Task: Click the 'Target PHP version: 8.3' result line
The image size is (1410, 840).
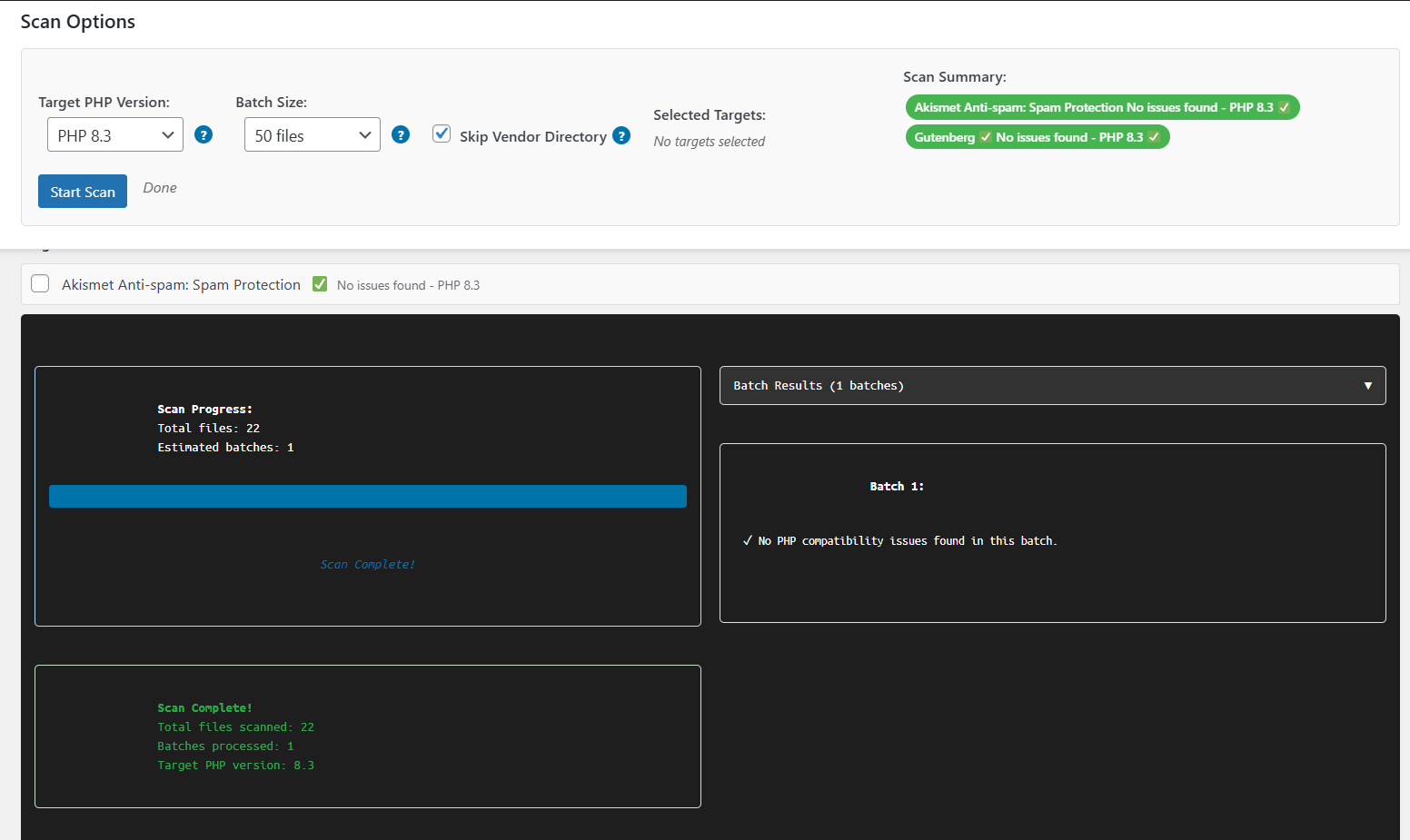Action: [236, 766]
